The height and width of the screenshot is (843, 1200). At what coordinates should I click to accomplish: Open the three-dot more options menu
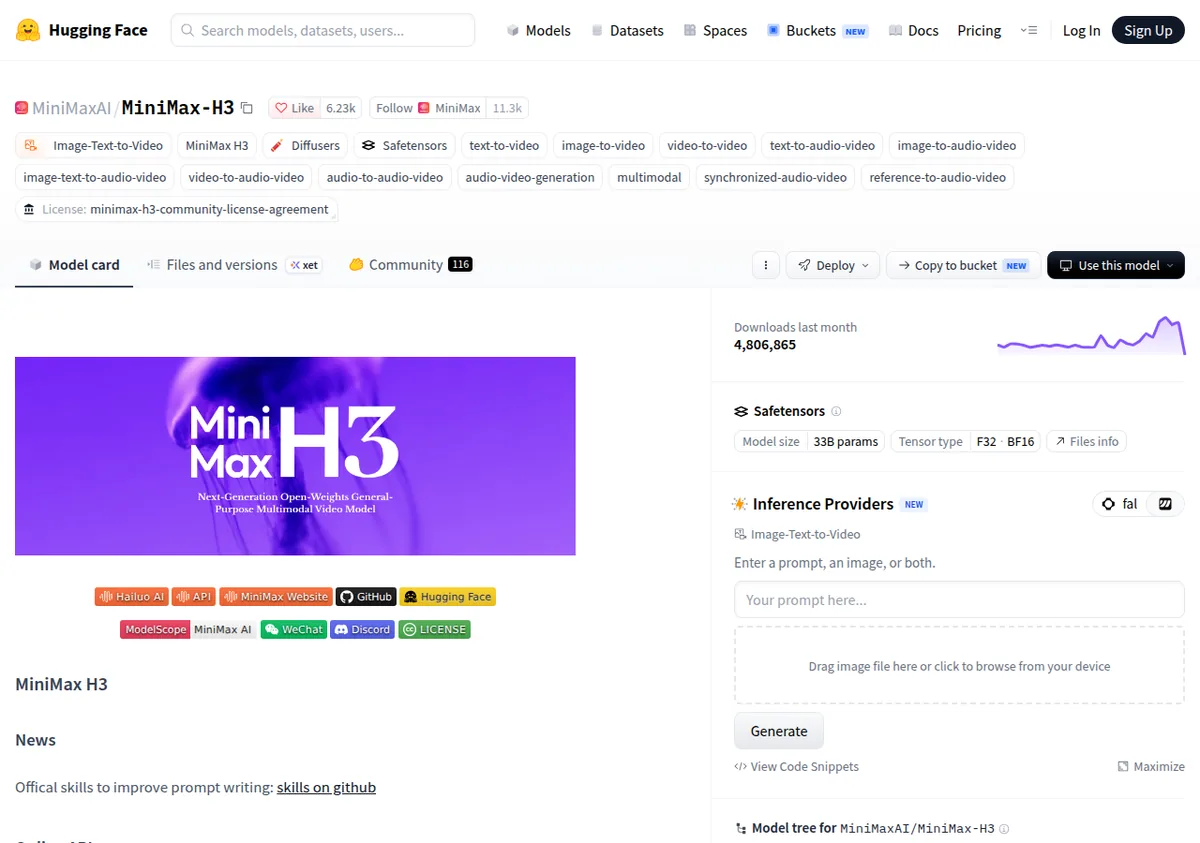click(x=765, y=265)
